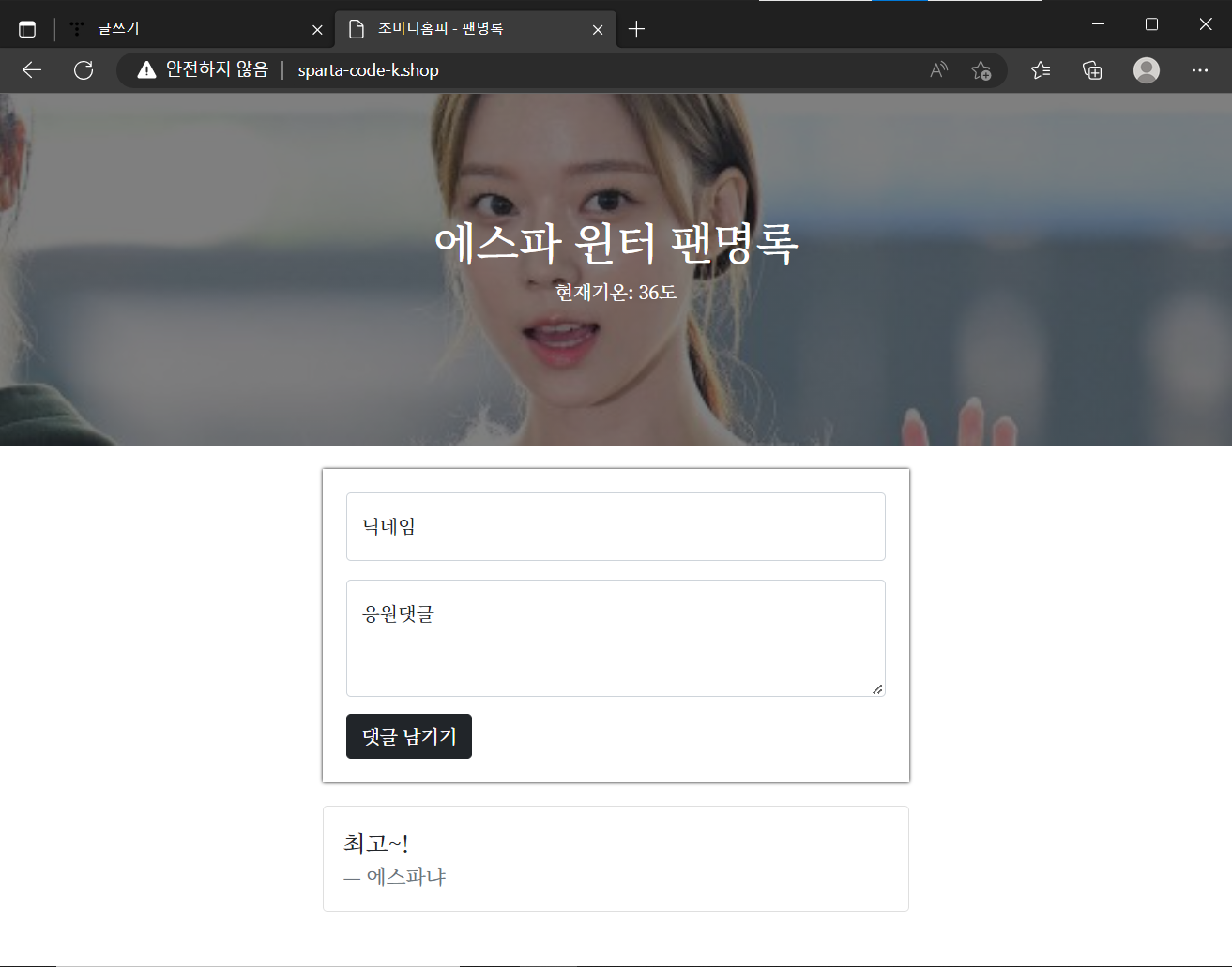Image resolution: width=1232 pixels, height=967 pixels.
Task: Open the browser Settings and more menu
Action: tap(1200, 70)
